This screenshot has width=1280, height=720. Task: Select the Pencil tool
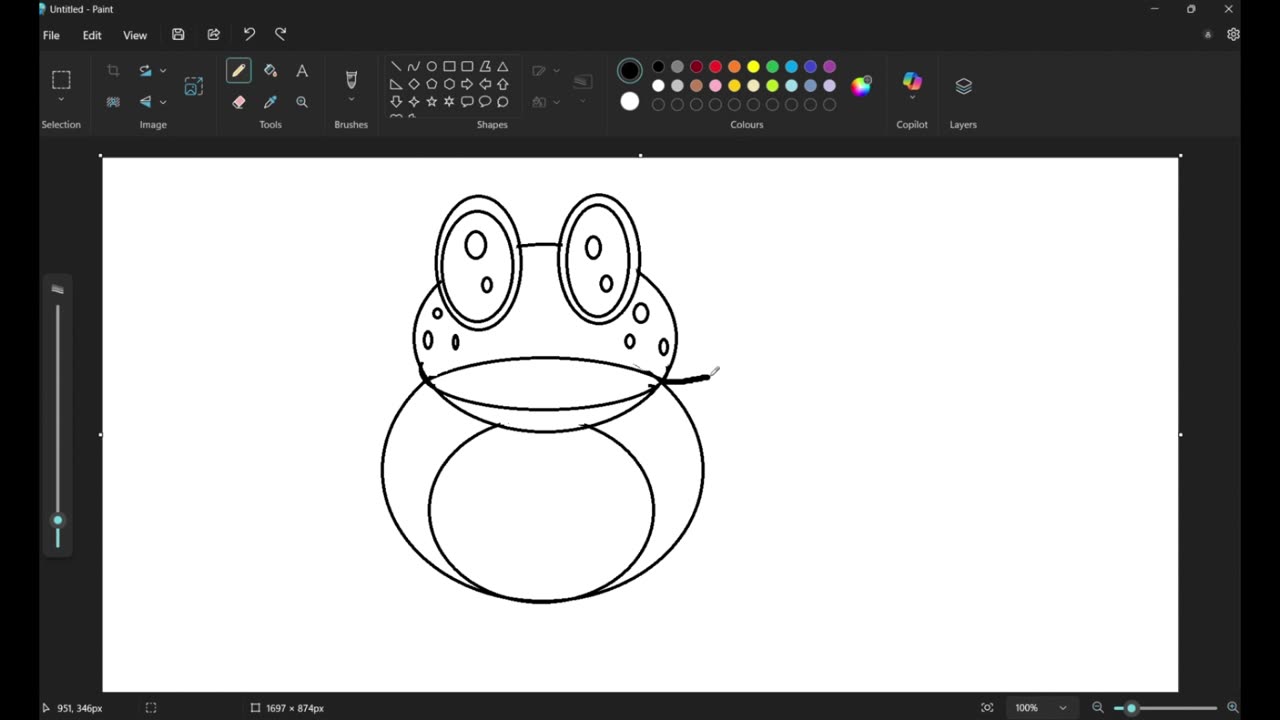(238, 71)
